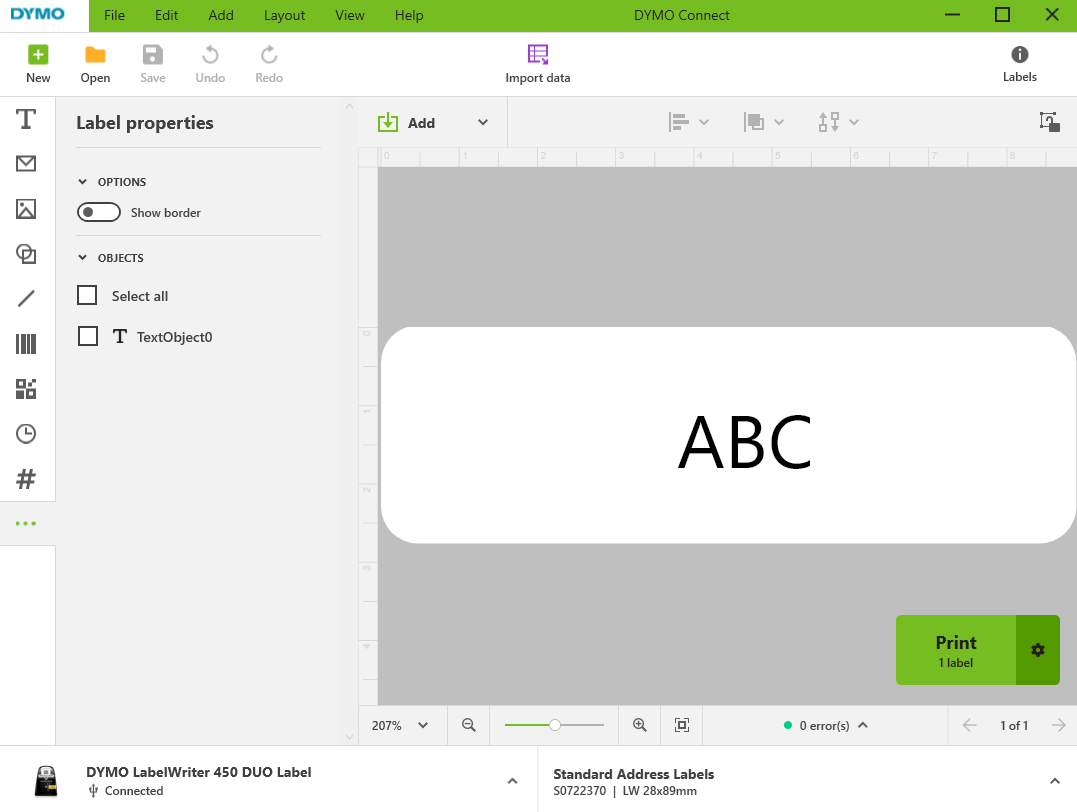Click the Print 1 label button
1077x812 pixels.
(x=956, y=650)
